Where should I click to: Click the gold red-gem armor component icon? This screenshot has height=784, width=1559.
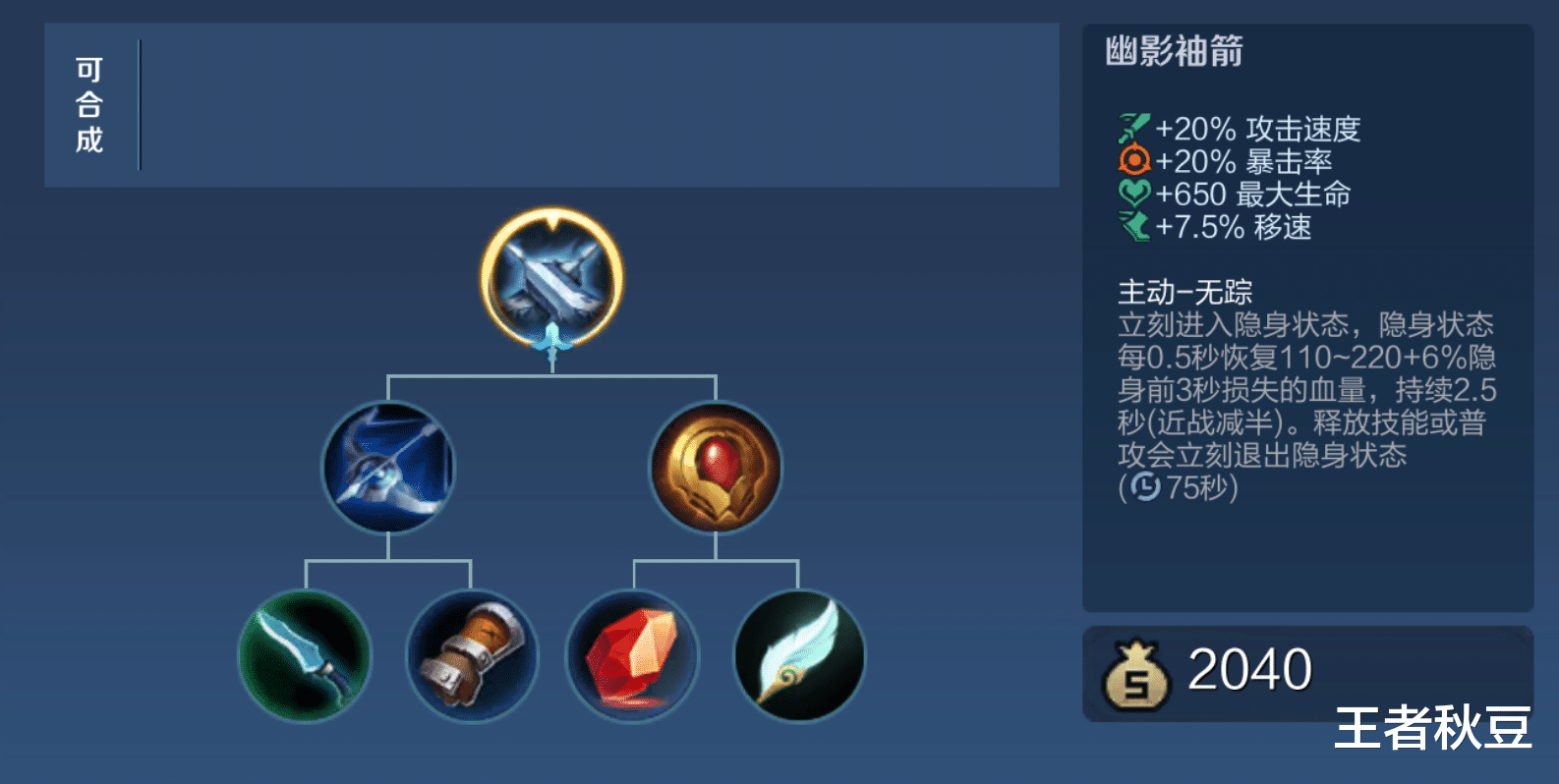pyautogui.click(x=716, y=467)
